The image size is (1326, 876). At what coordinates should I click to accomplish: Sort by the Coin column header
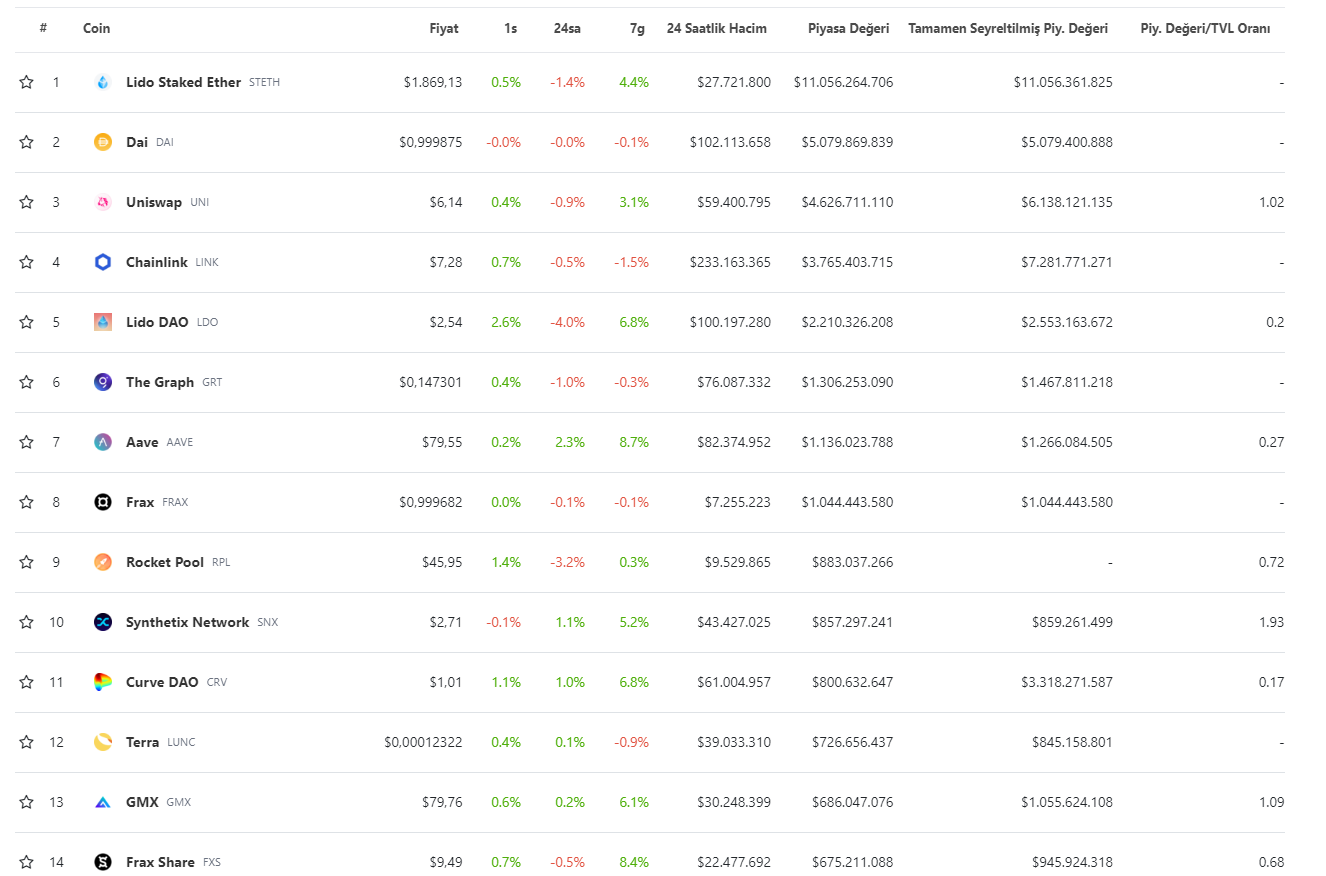(96, 28)
